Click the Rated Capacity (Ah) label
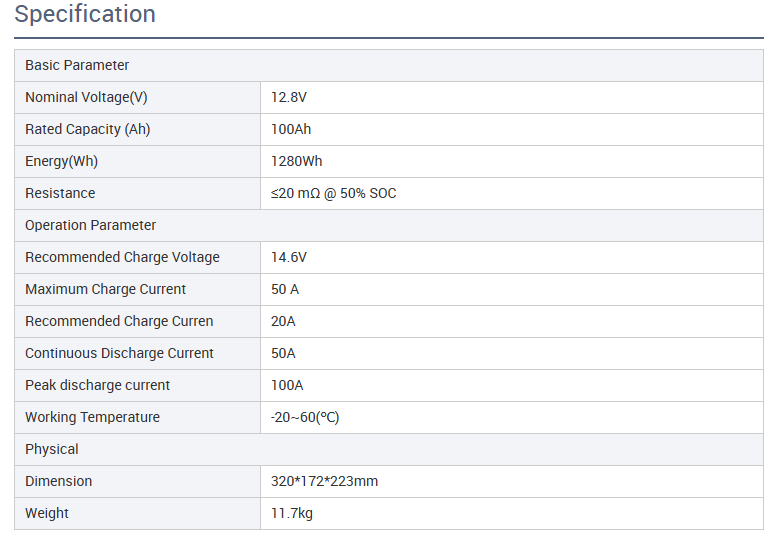The height and width of the screenshot is (533, 778). (88, 129)
